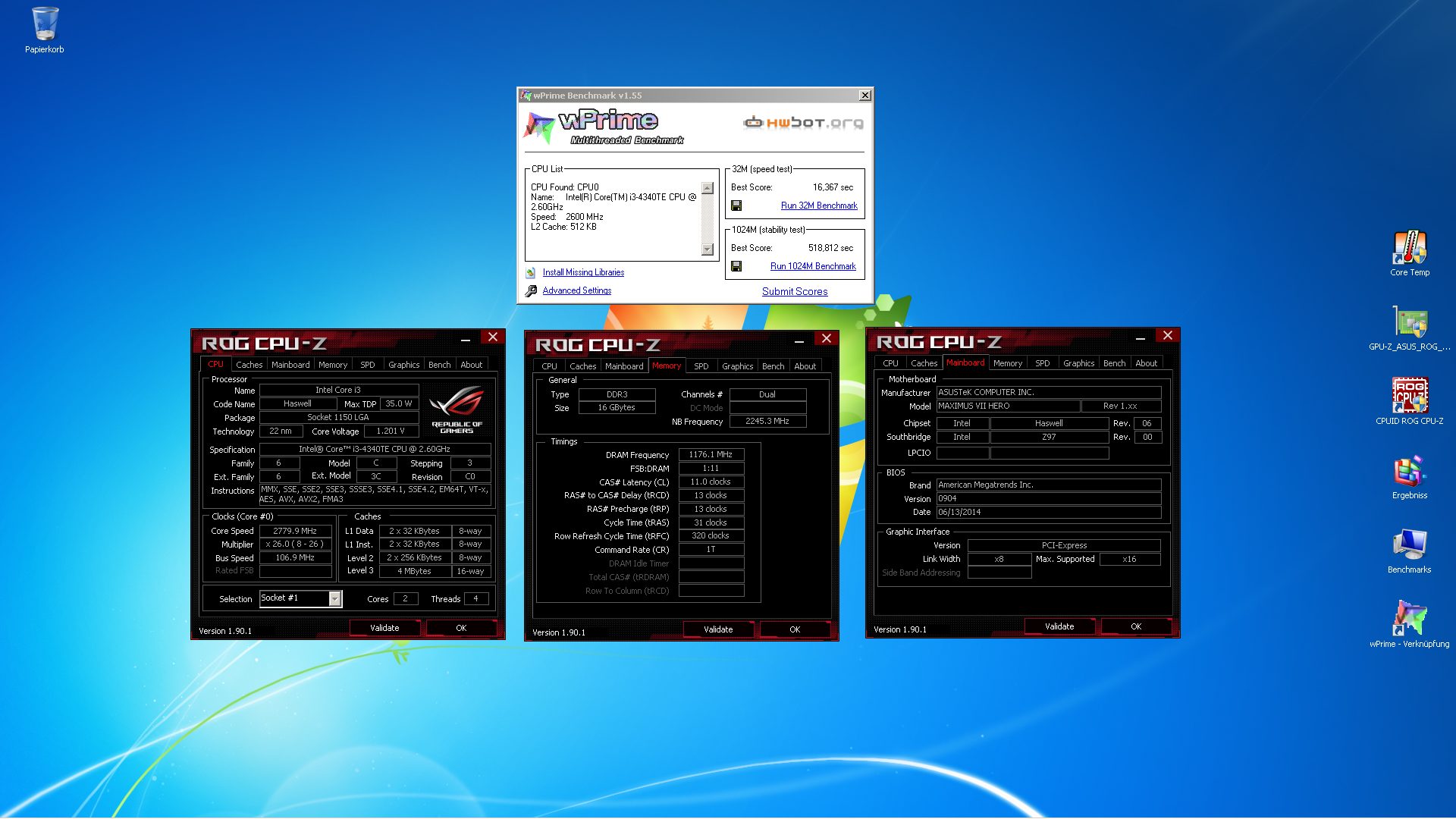This screenshot has width=1456, height=819.
Task: Click OK in middle CPU-Z window
Action: 795,629
